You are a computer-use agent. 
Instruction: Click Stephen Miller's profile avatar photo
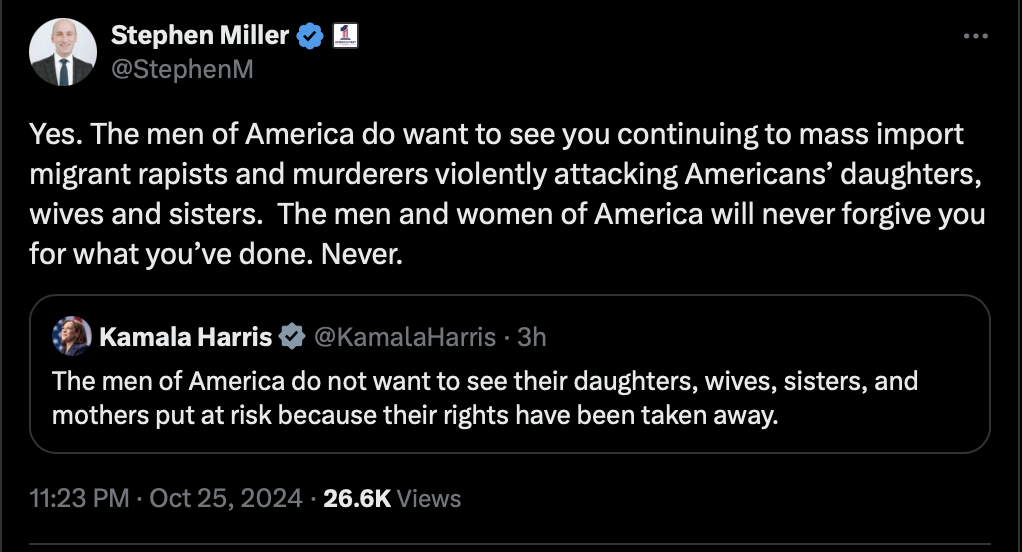63,51
